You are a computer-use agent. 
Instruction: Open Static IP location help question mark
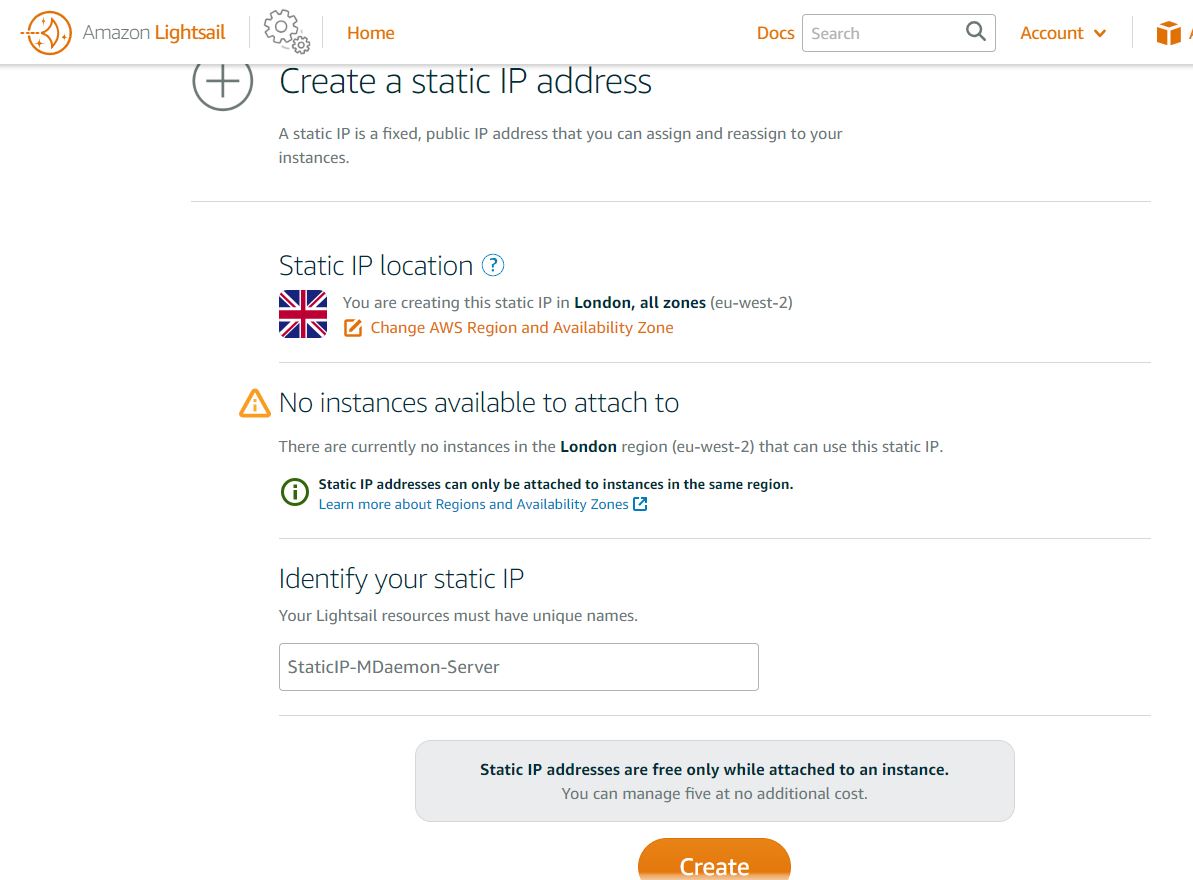[493, 265]
